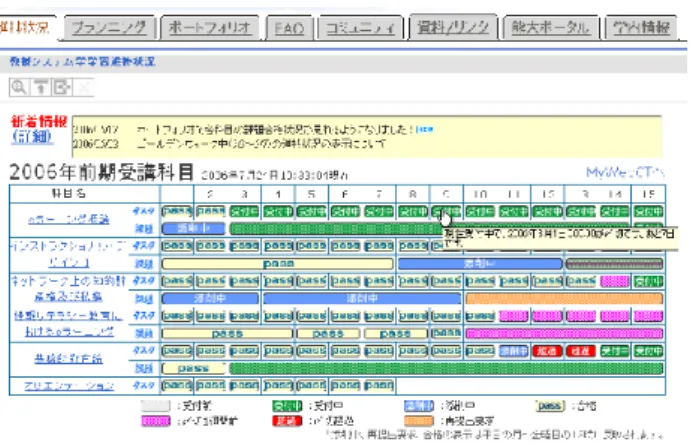The image size is (696, 448).
Task: Click blue 添削中 bar in インストラクショナル・デザイン assignment row
Action: [x=480, y=264]
